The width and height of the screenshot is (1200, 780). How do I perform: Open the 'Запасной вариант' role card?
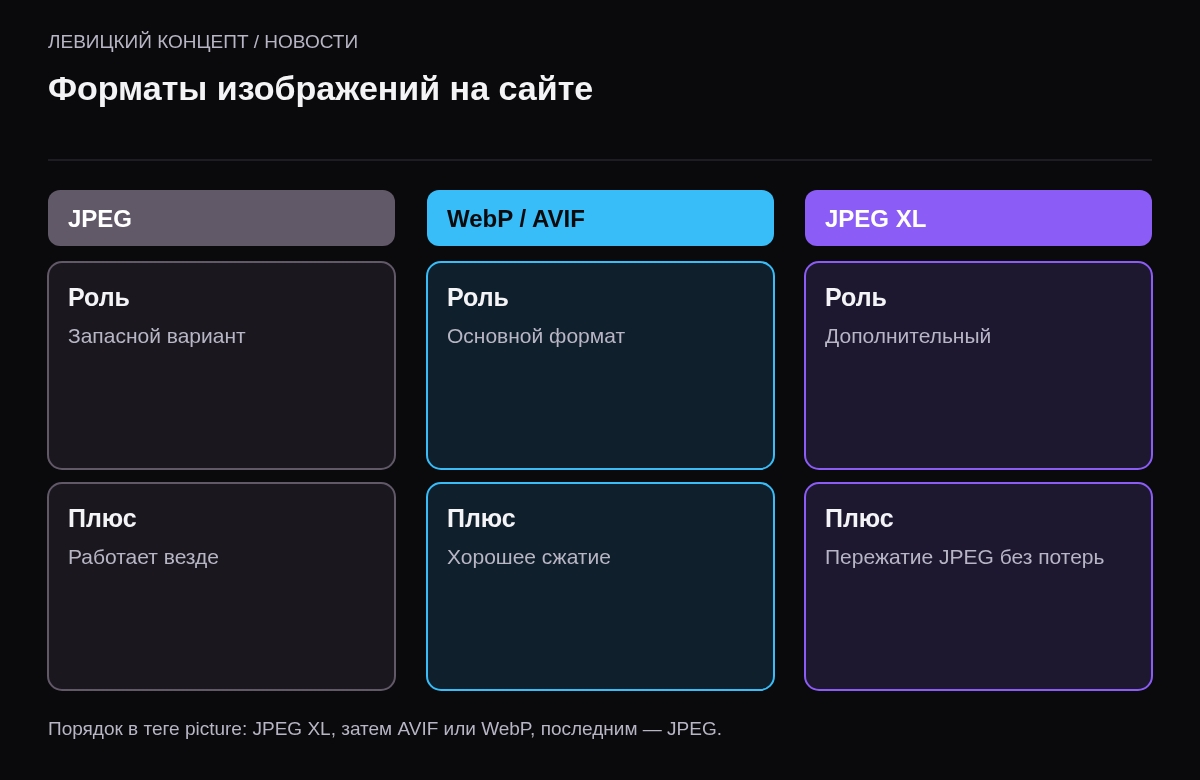point(221,365)
